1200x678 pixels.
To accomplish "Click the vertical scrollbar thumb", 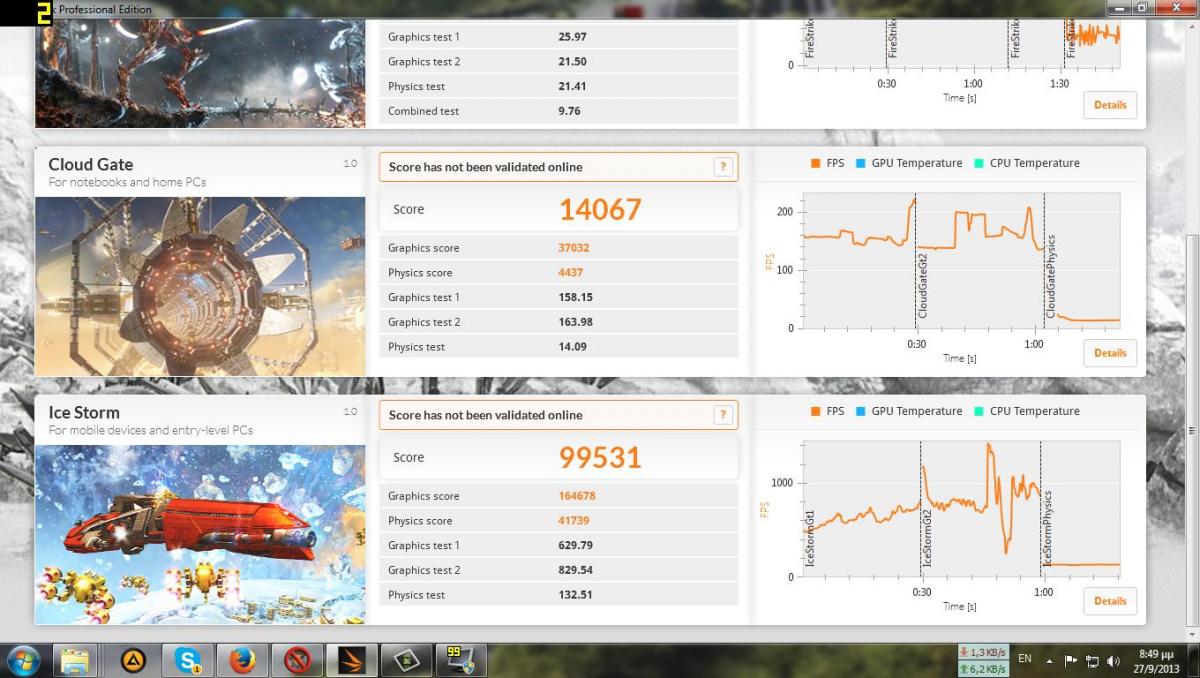I will point(1191,430).
